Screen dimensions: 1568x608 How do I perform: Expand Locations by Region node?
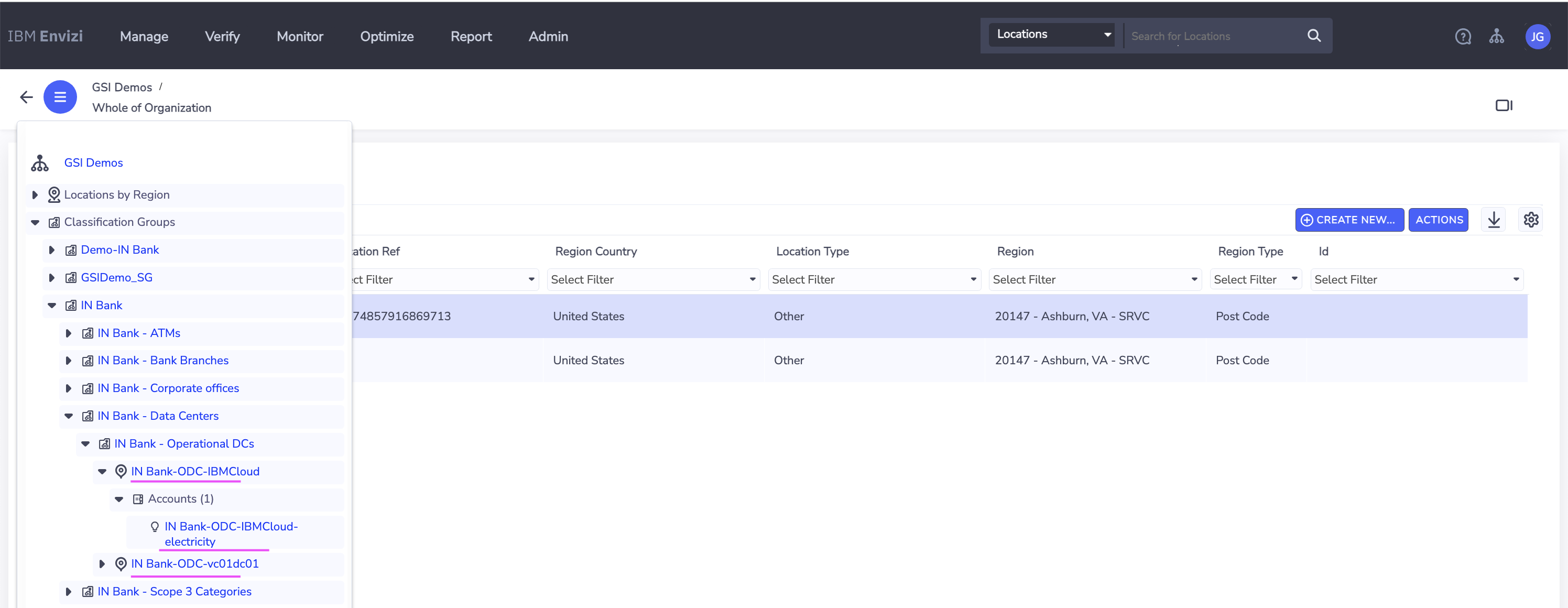click(x=35, y=195)
